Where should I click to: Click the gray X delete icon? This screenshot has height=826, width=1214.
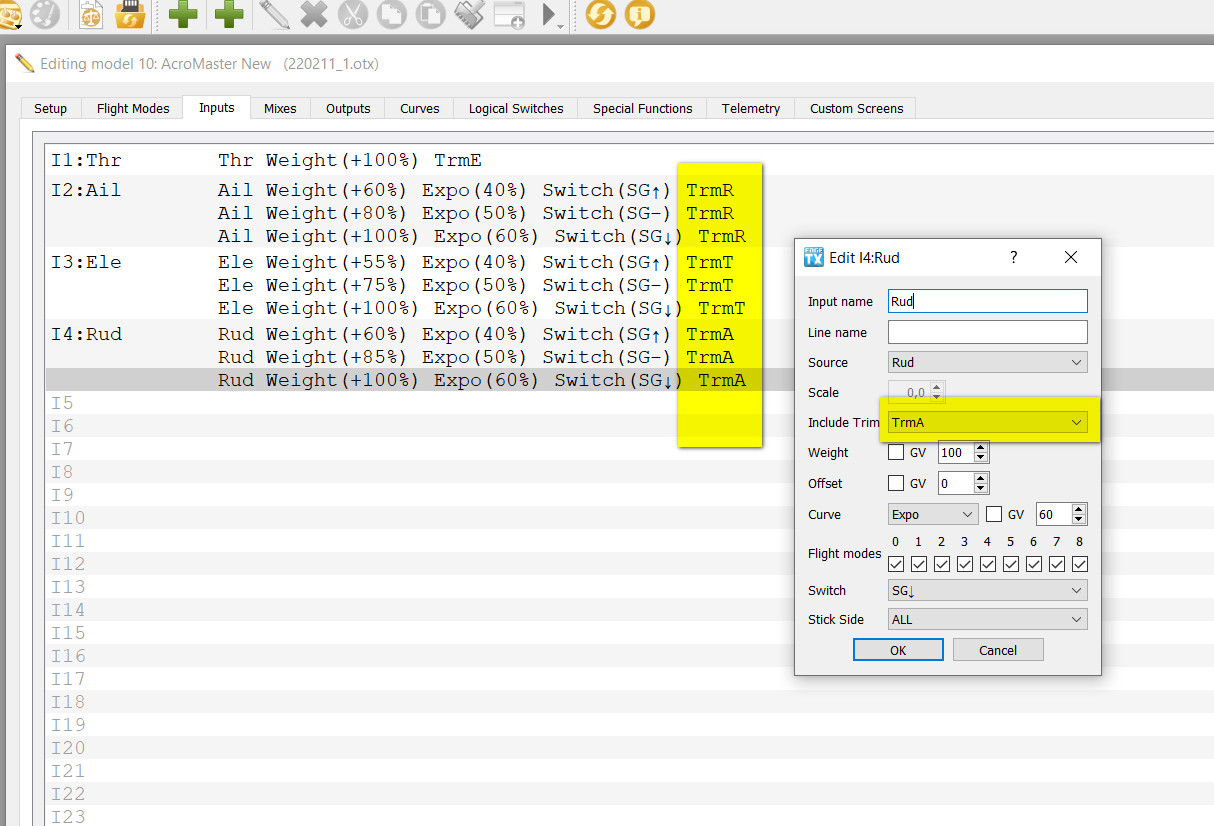(313, 14)
